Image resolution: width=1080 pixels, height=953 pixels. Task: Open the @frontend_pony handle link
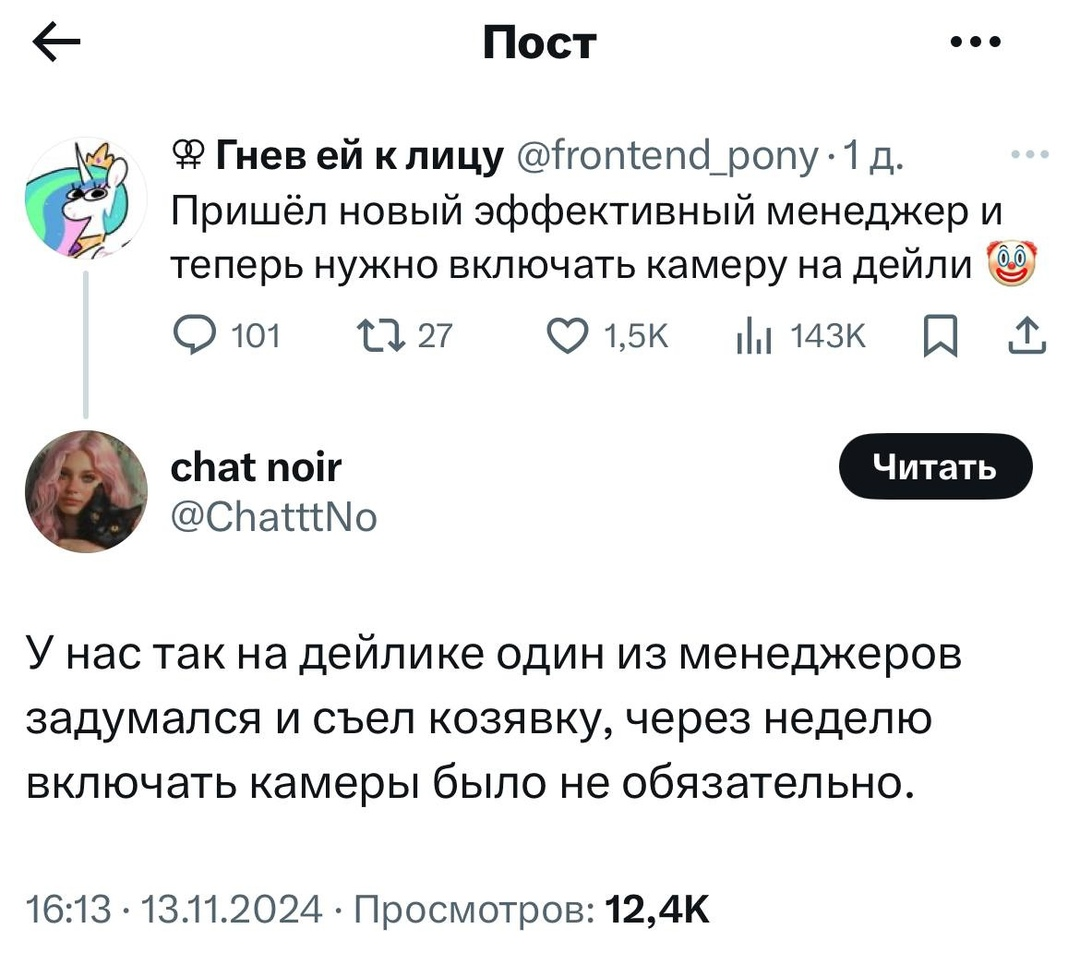click(x=667, y=157)
